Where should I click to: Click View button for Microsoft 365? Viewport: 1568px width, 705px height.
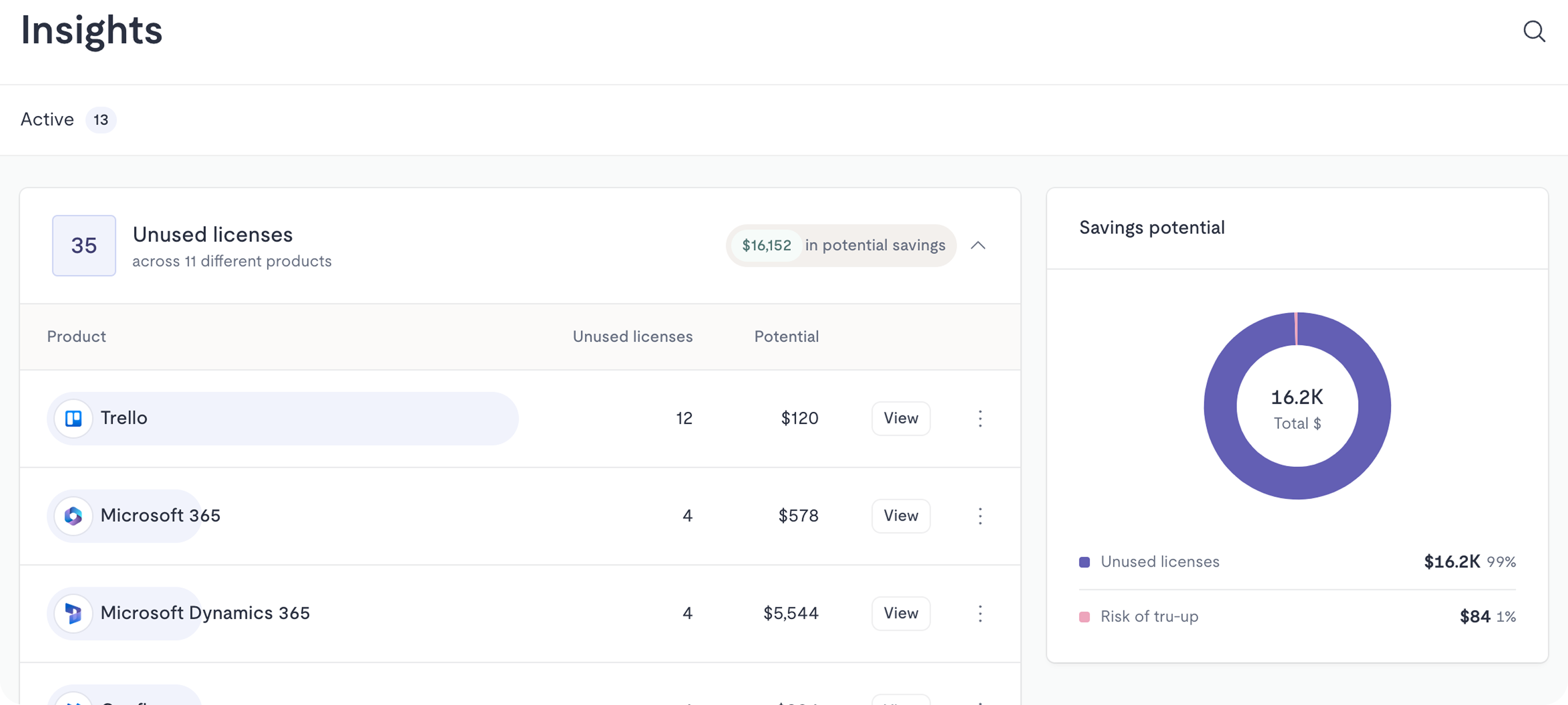(x=900, y=516)
